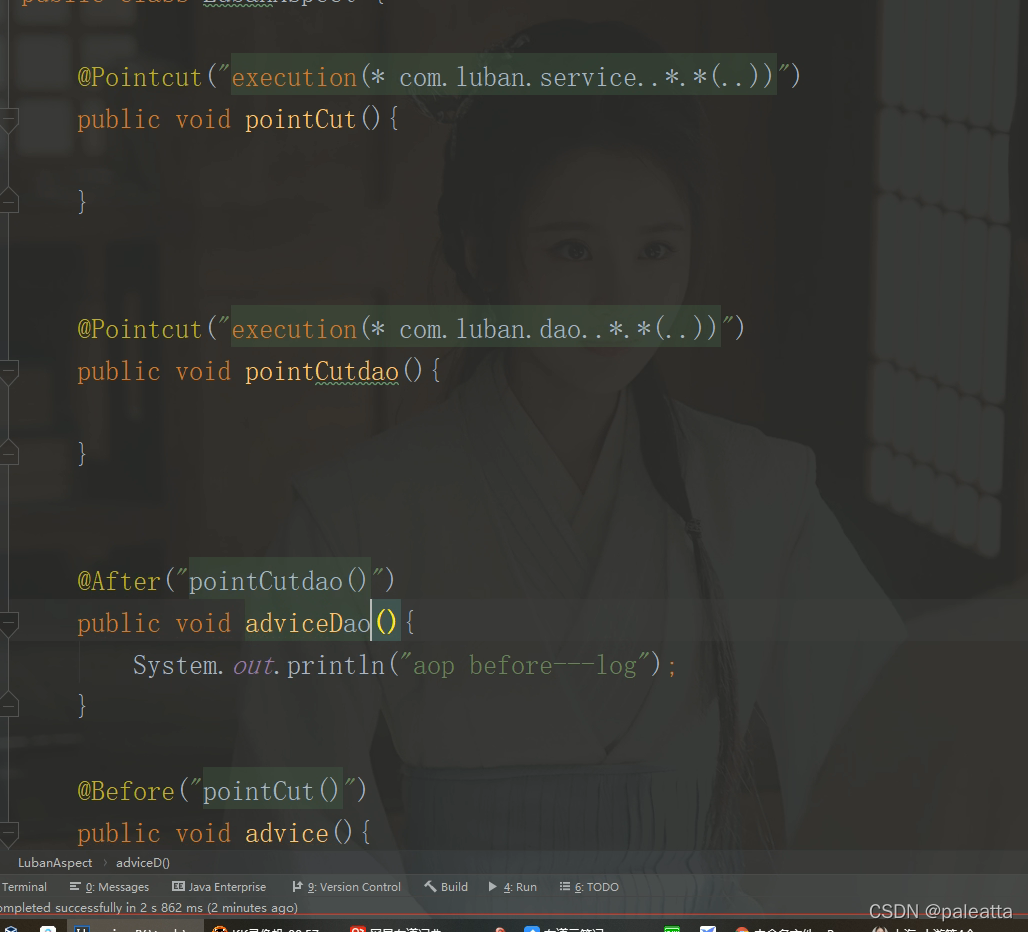Collapse the pointCut() method fold marker
Screen dimensions: 1028x932
coord(9,120)
